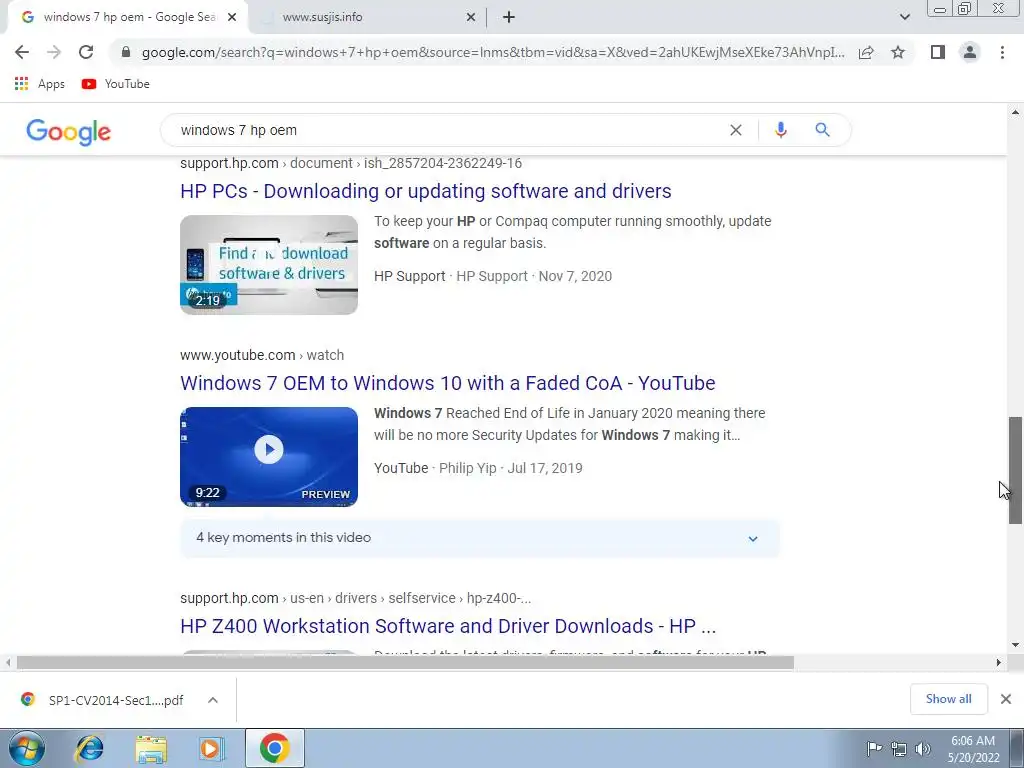The height and width of the screenshot is (768, 1024).
Task: Open the Action Center flag icon
Action: coord(874,748)
